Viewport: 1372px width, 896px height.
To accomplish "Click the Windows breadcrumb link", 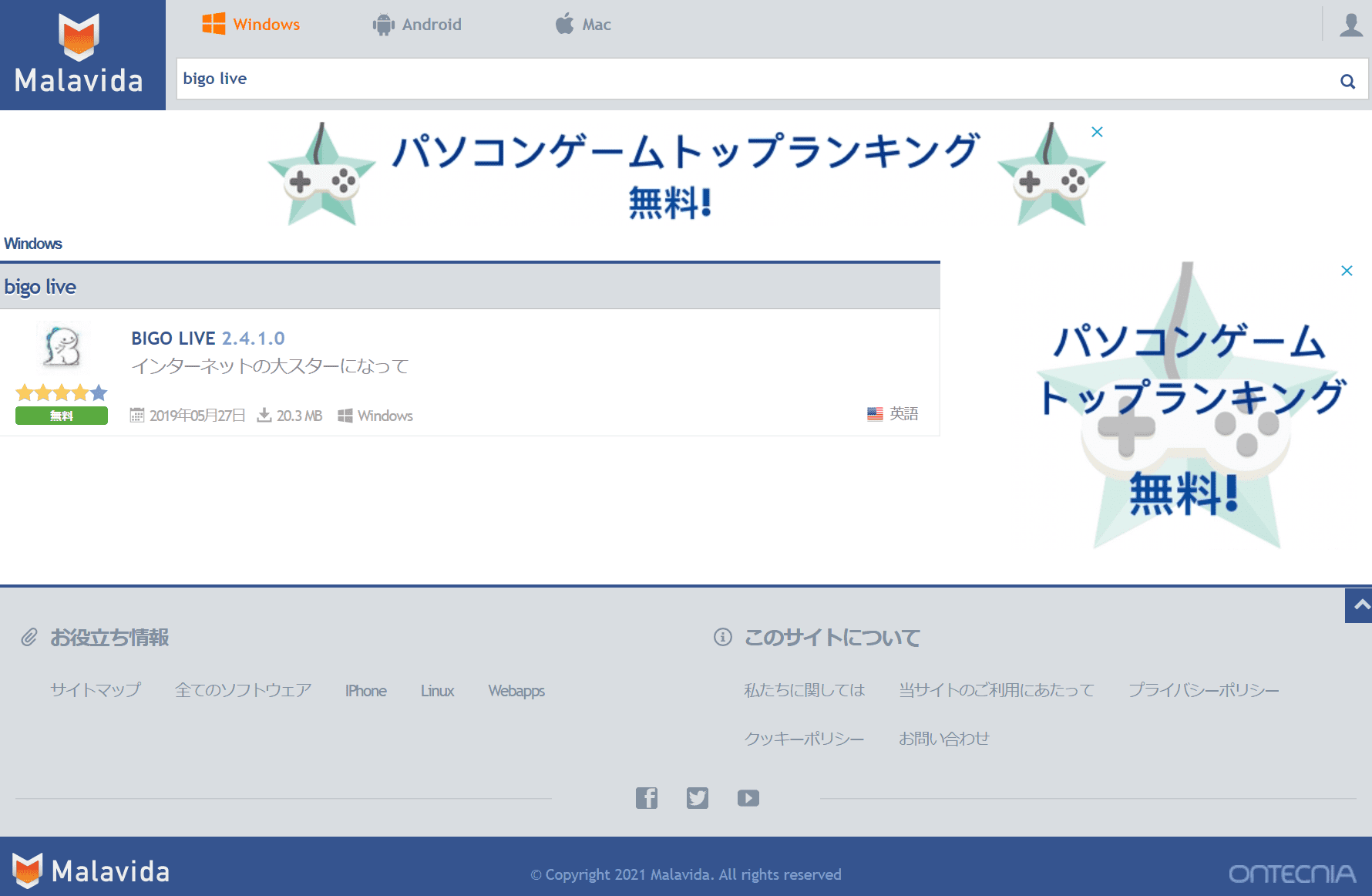I will coord(33,244).
